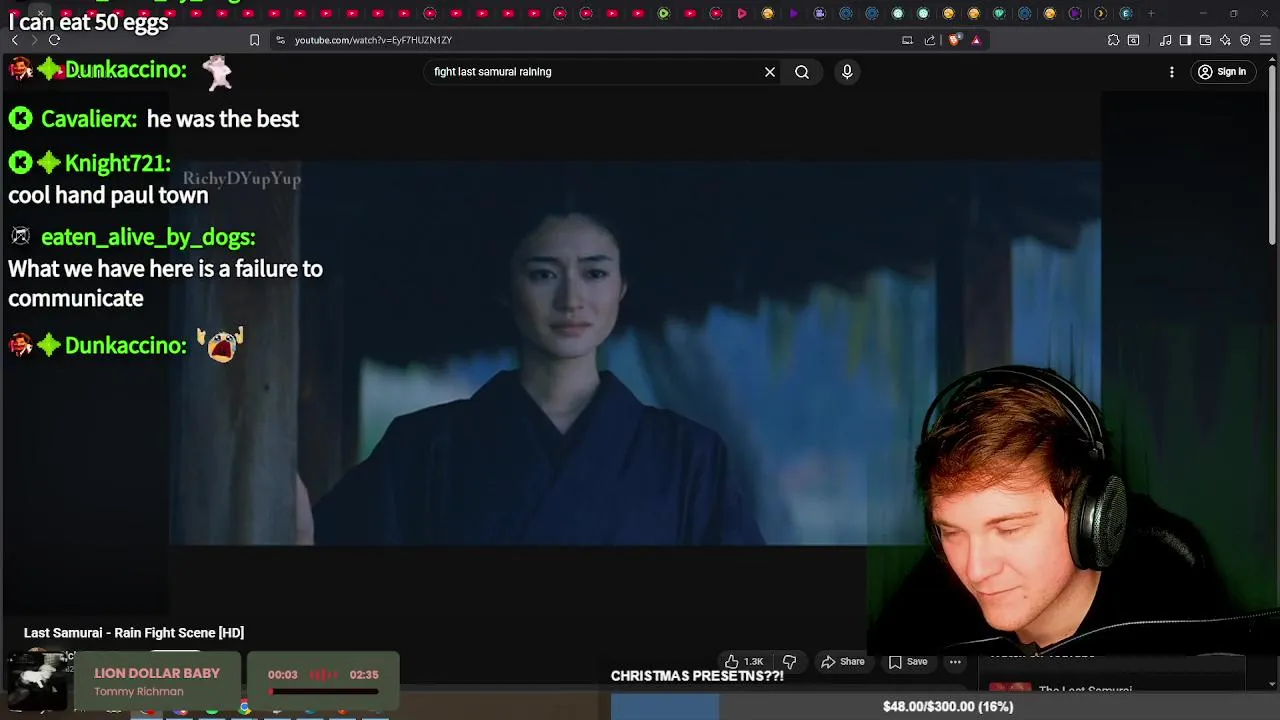Like the video with thumbs up
The image size is (1280, 720).
[744, 662]
